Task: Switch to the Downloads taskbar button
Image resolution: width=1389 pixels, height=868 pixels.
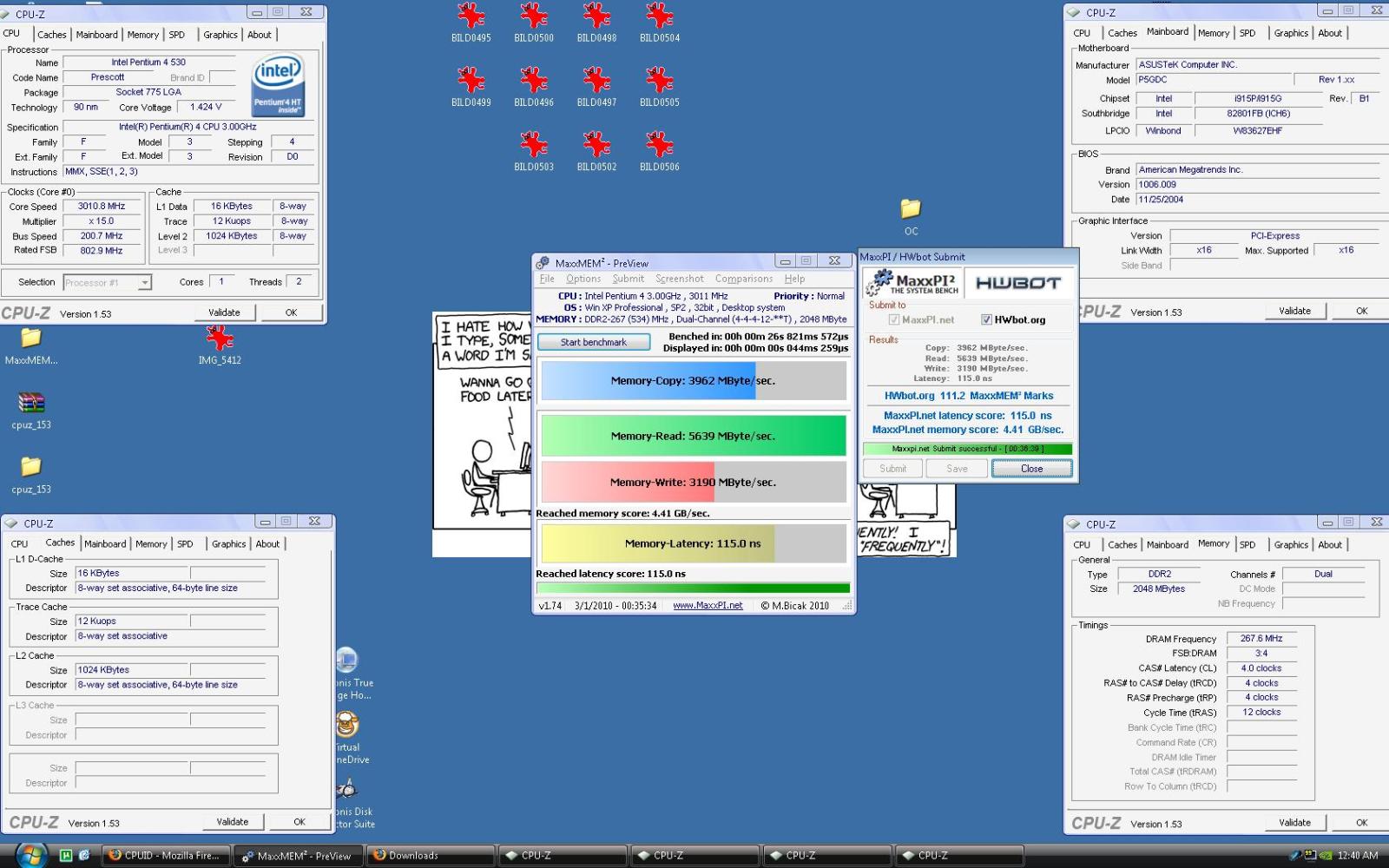Action: pyautogui.click(x=431, y=856)
